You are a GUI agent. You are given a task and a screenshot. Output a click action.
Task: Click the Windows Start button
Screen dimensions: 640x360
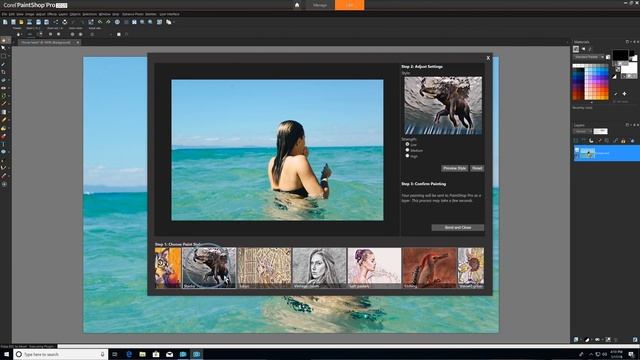[x=6, y=354]
